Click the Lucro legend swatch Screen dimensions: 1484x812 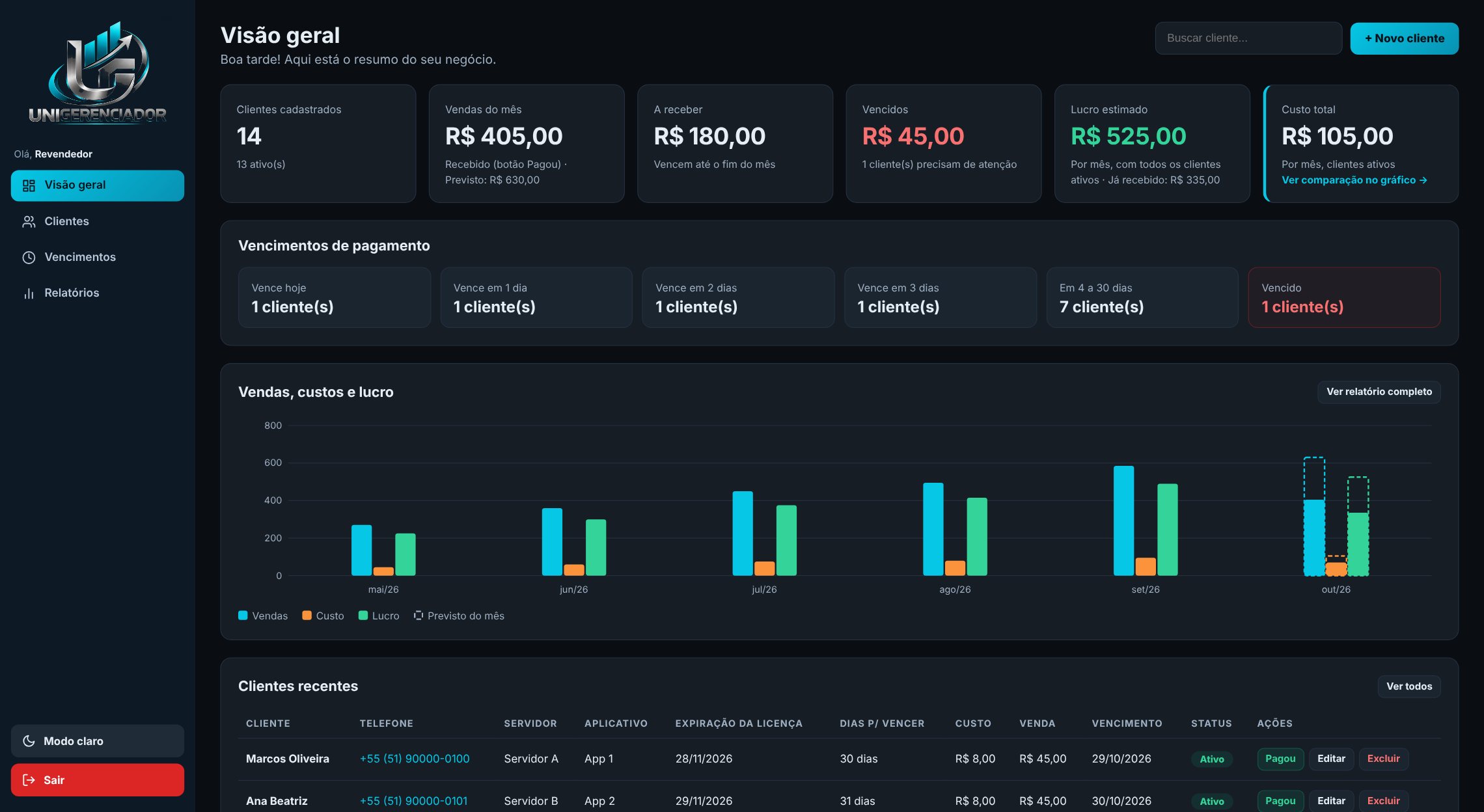pyautogui.click(x=363, y=616)
